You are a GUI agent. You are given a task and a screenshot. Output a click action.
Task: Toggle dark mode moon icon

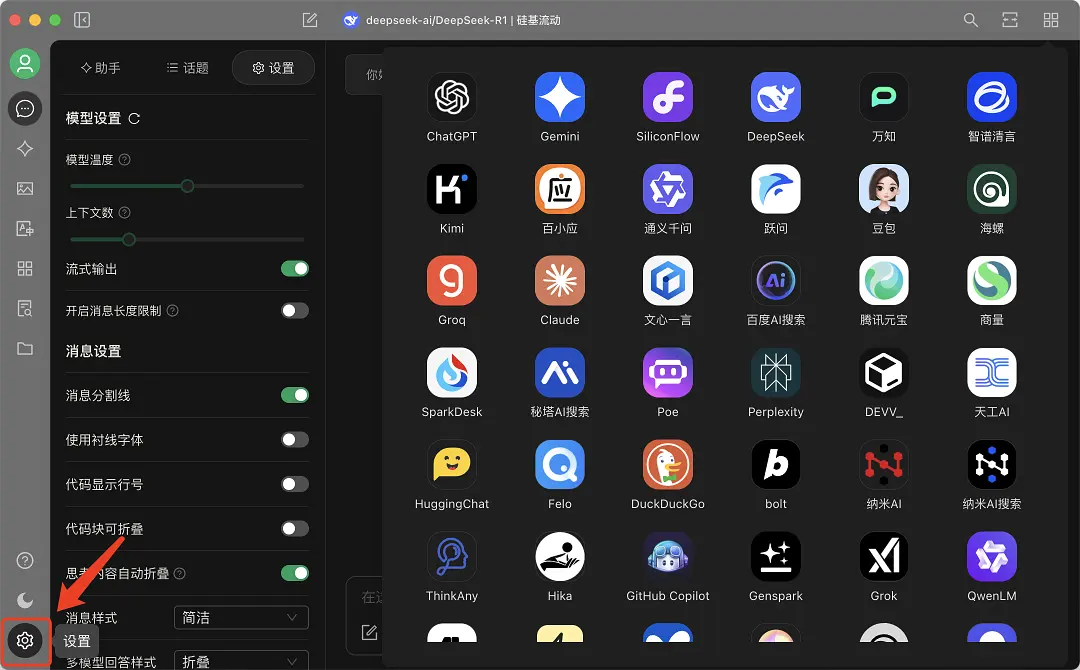[x=25, y=600]
